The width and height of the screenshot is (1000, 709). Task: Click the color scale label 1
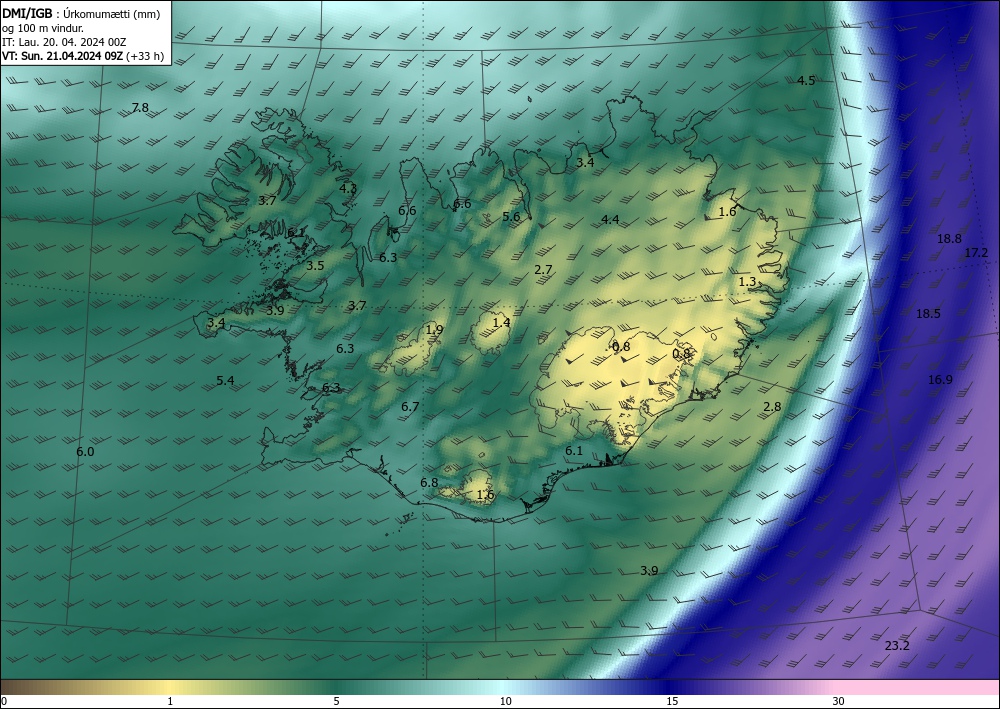[x=170, y=701]
